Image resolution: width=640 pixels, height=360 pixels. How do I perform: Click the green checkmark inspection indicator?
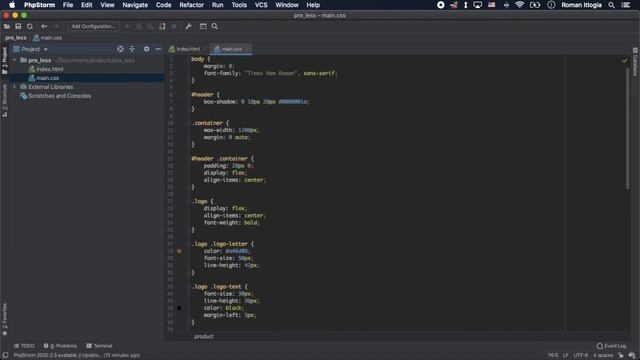coord(624,60)
